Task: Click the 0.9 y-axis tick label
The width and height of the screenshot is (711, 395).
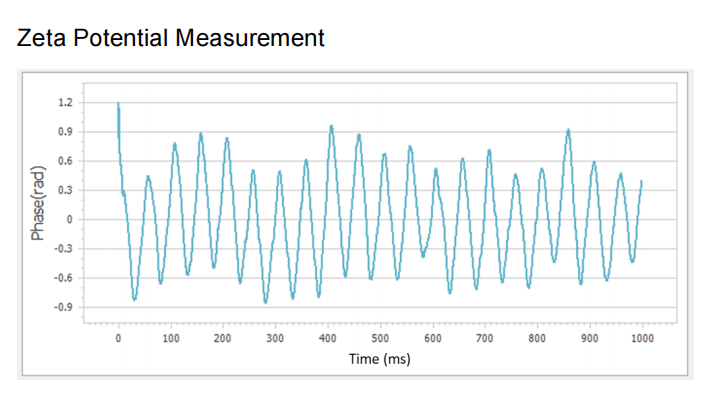Action: tap(65, 132)
